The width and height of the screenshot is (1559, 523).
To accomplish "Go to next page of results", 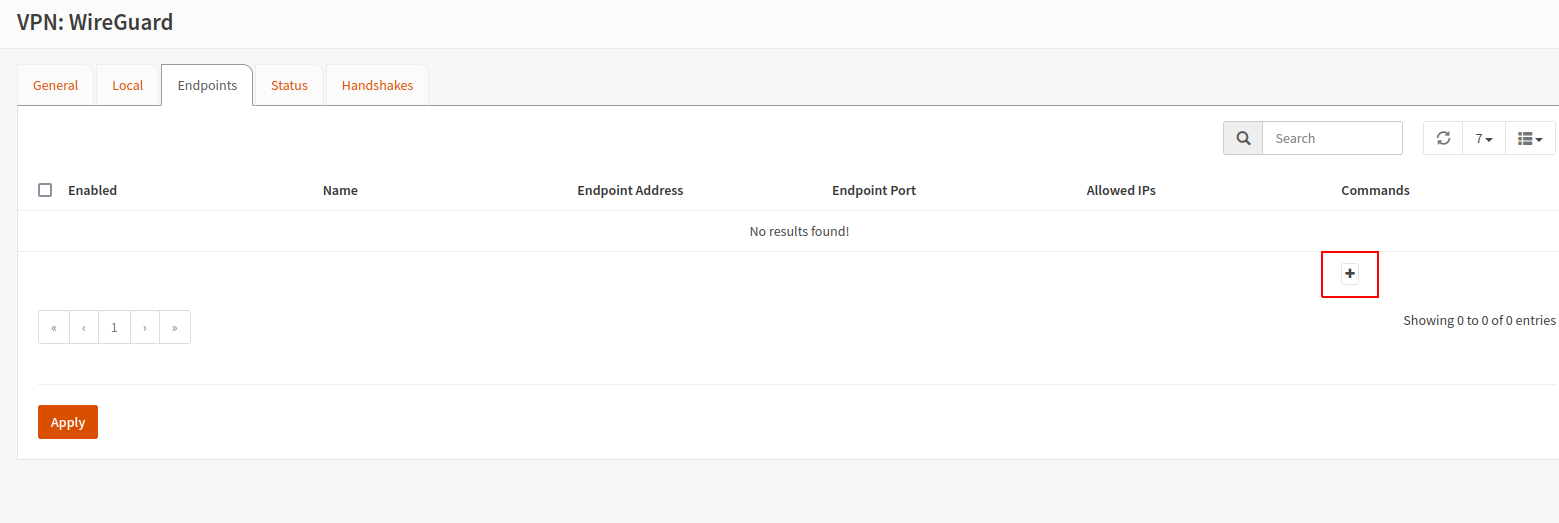I will pos(145,327).
